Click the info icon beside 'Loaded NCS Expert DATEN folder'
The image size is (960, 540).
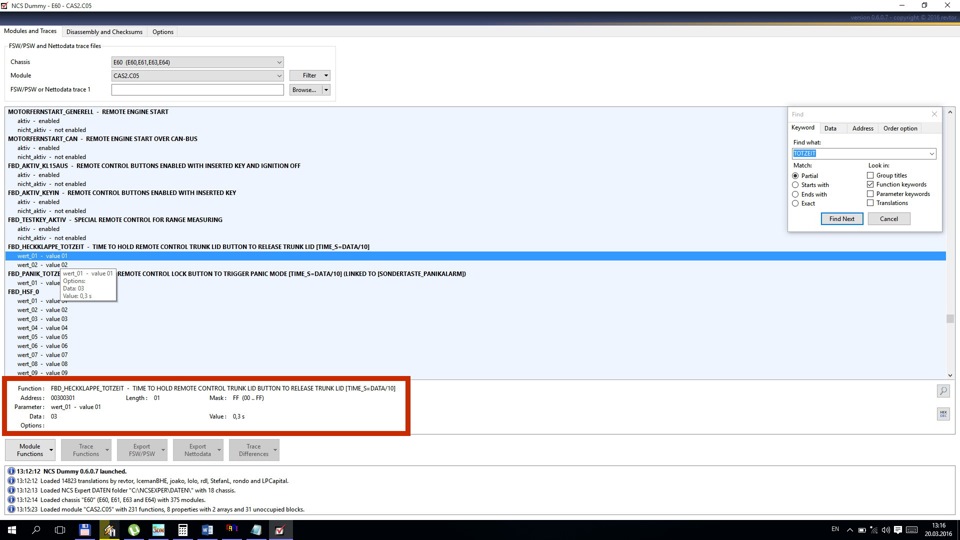tap(11, 490)
